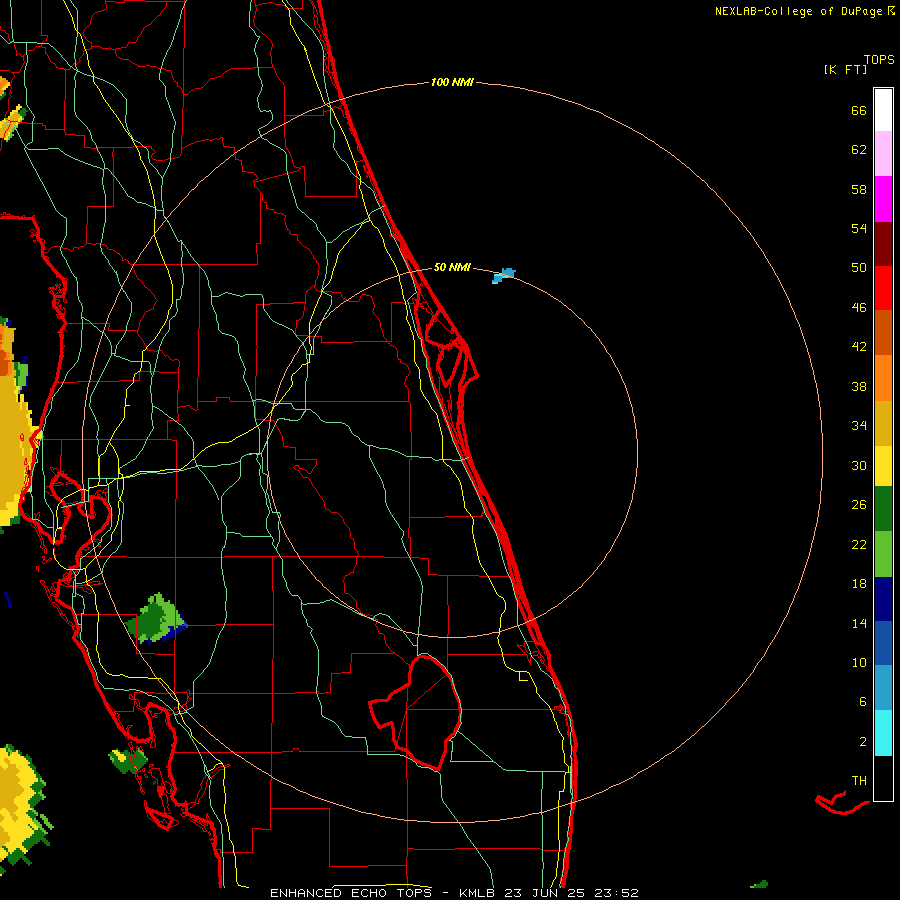
Task: Click the legend value 6
Action: point(862,701)
